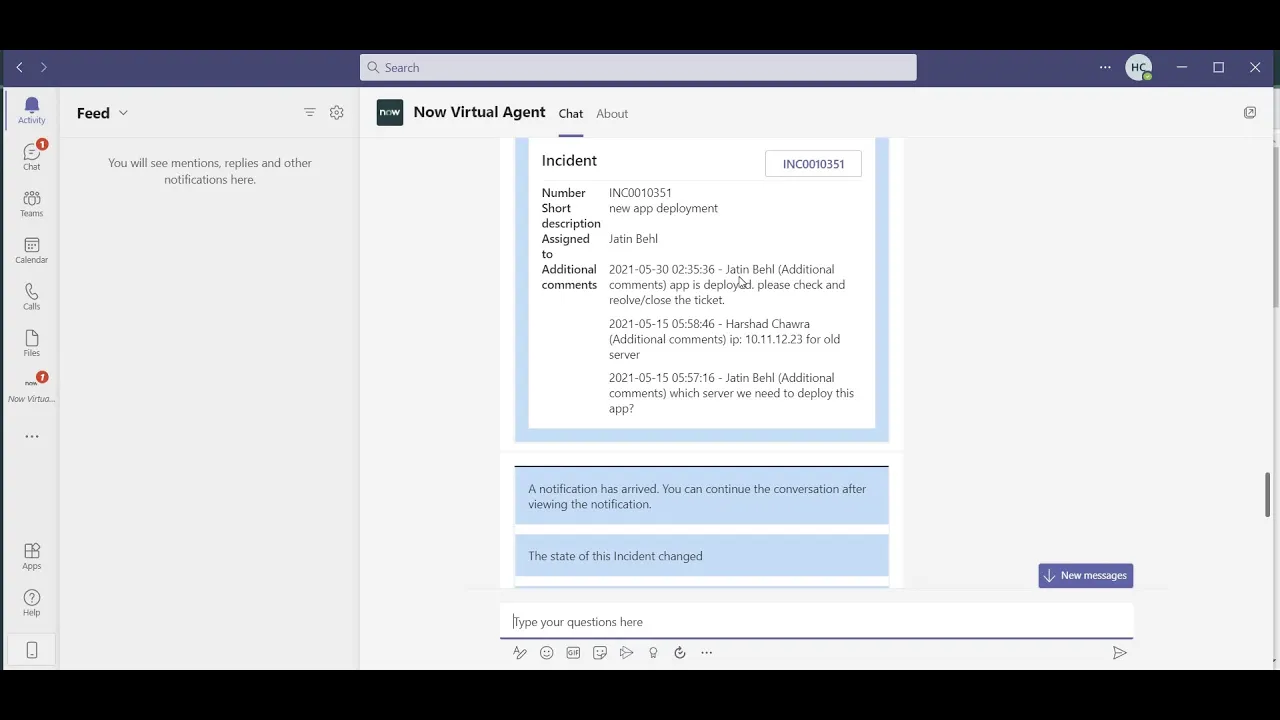Image resolution: width=1280 pixels, height=720 pixels.
Task: Open the Apps store in sidebar
Action: click(31, 556)
